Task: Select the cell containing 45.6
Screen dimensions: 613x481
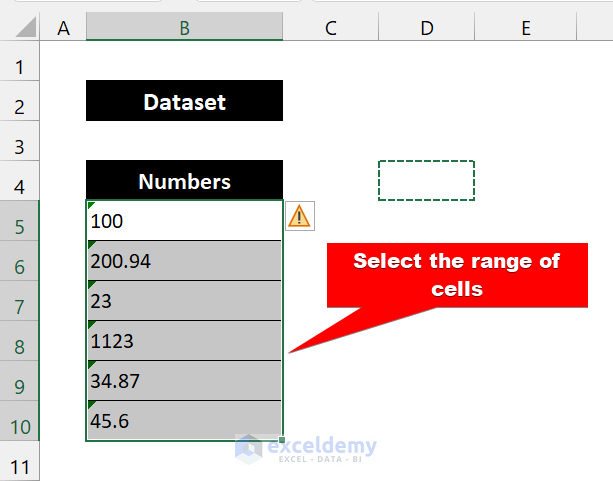Action: [185, 421]
